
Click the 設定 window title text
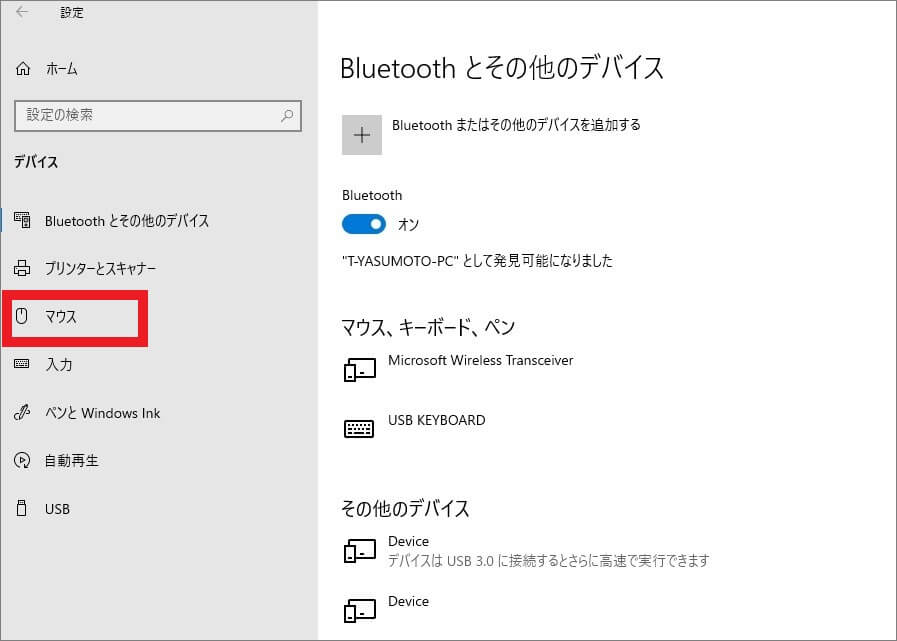[x=72, y=13]
